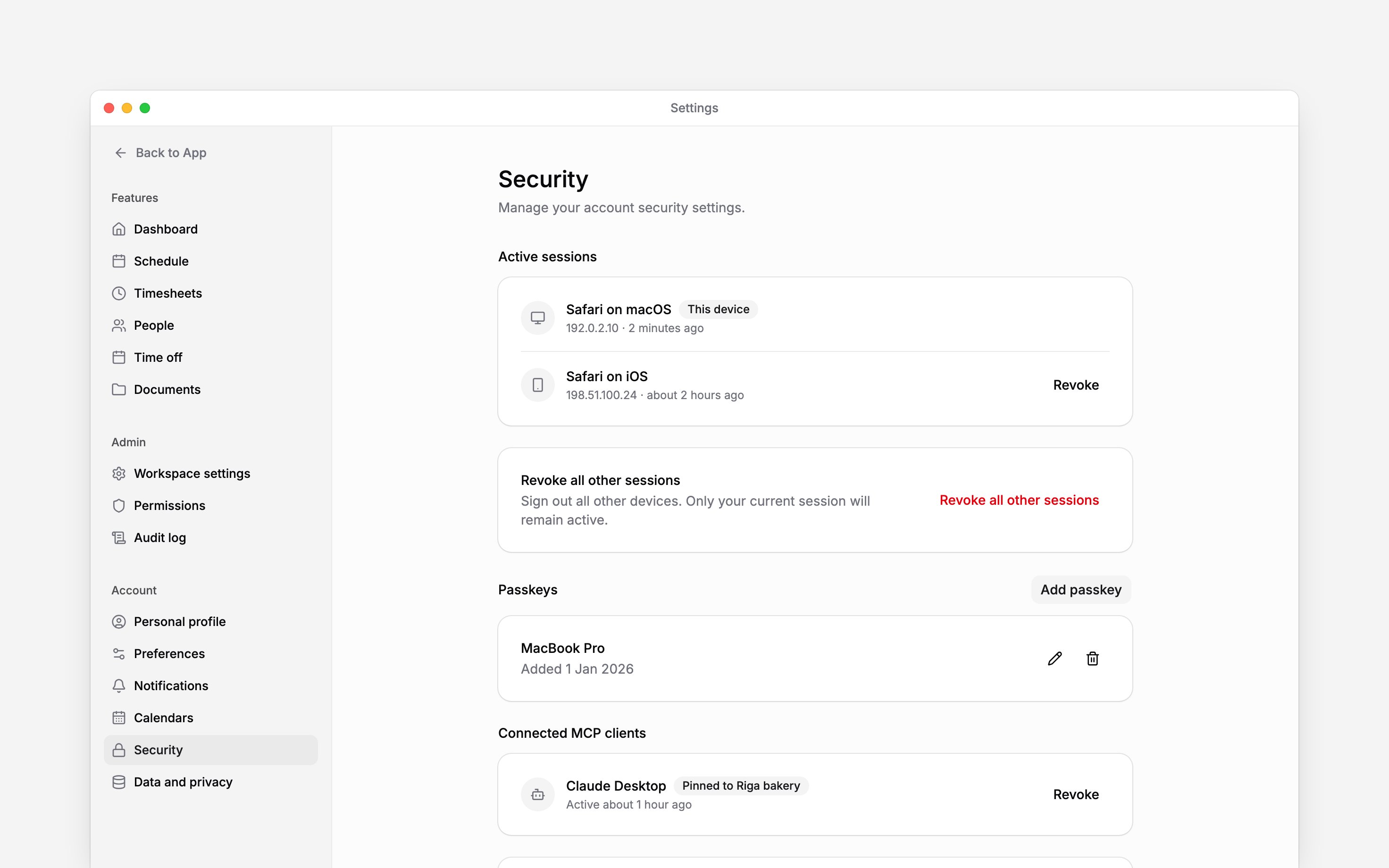Open Notifications settings
1389x868 pixels.
click(210, 686)
